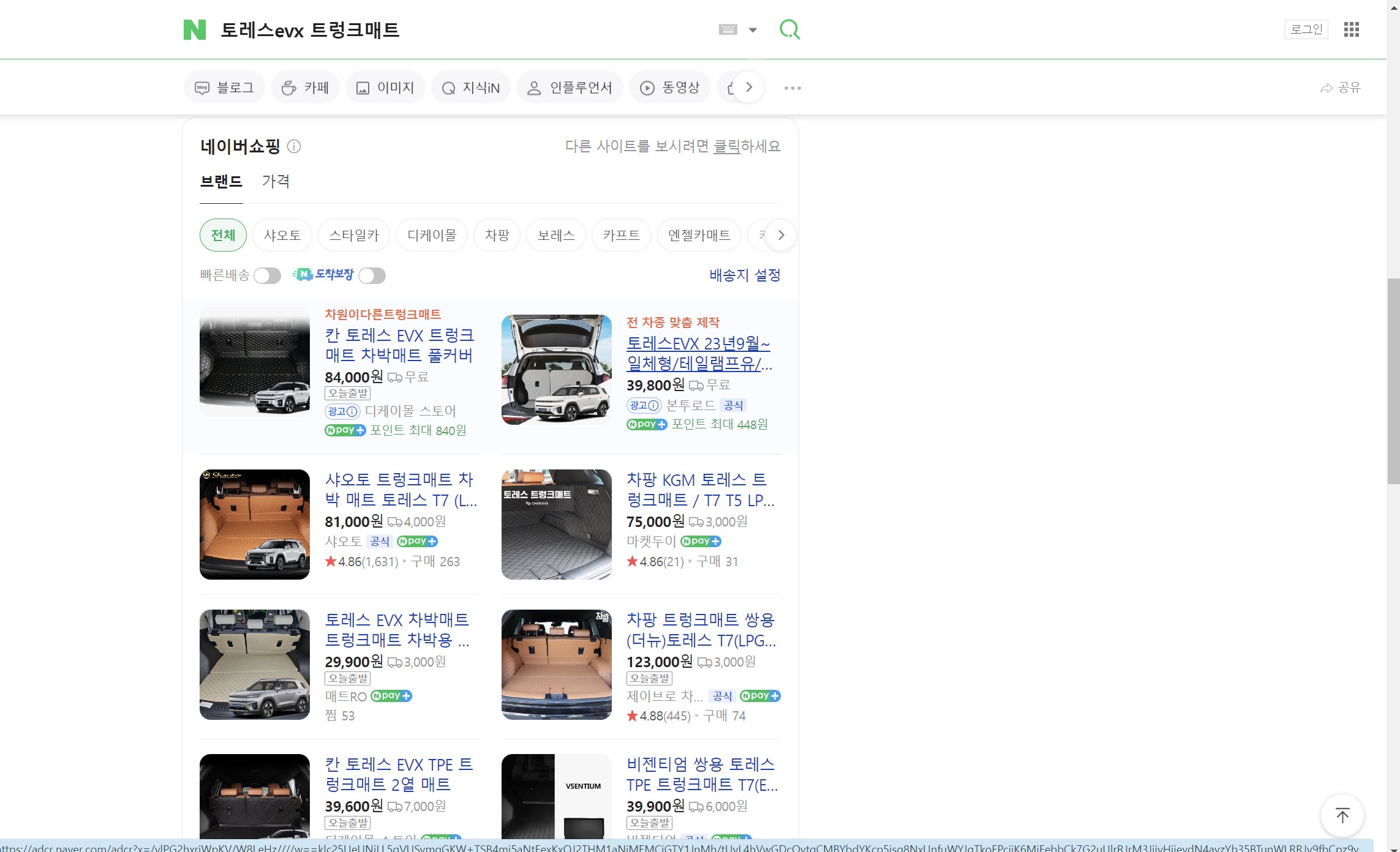Open the 샤오토 트렁크매트 product thumbnail

[255, 525]
